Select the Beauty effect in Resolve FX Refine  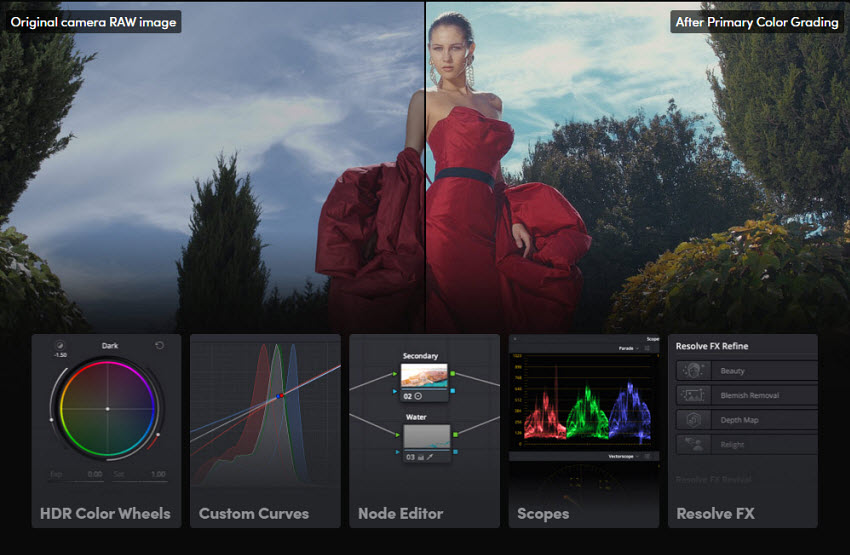746,371
